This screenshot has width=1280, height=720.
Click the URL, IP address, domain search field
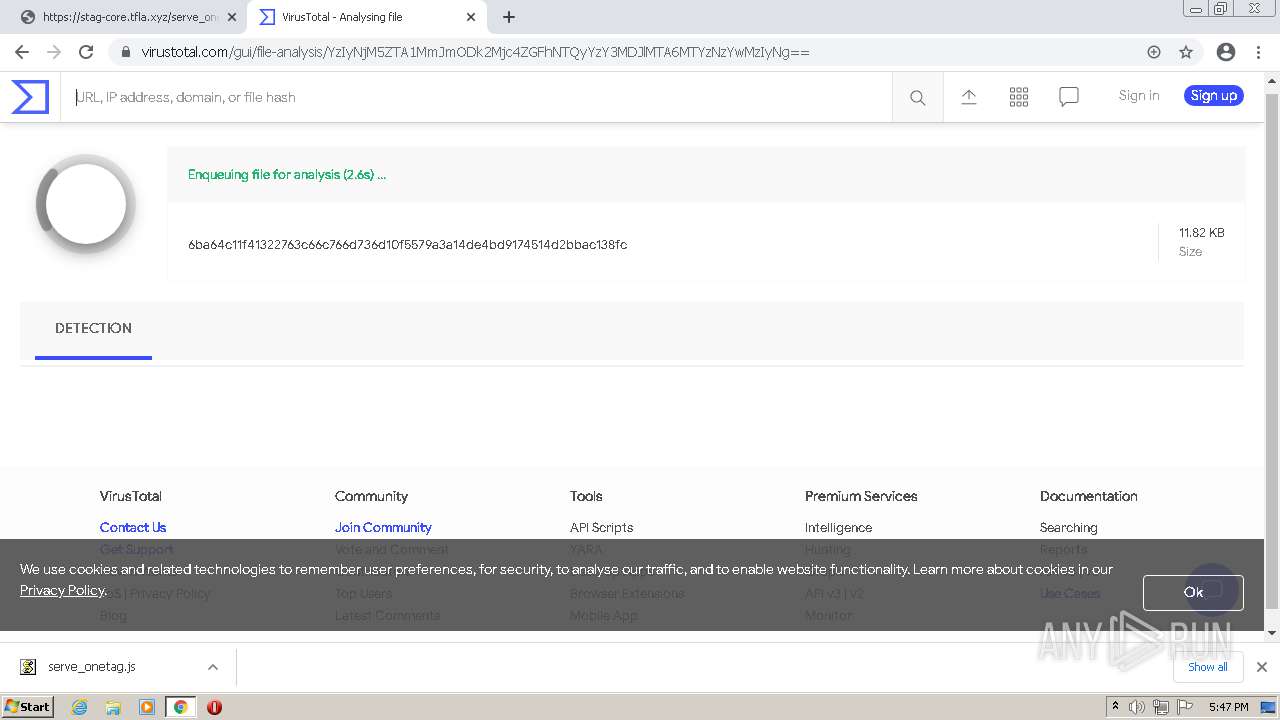pos(476,97)
